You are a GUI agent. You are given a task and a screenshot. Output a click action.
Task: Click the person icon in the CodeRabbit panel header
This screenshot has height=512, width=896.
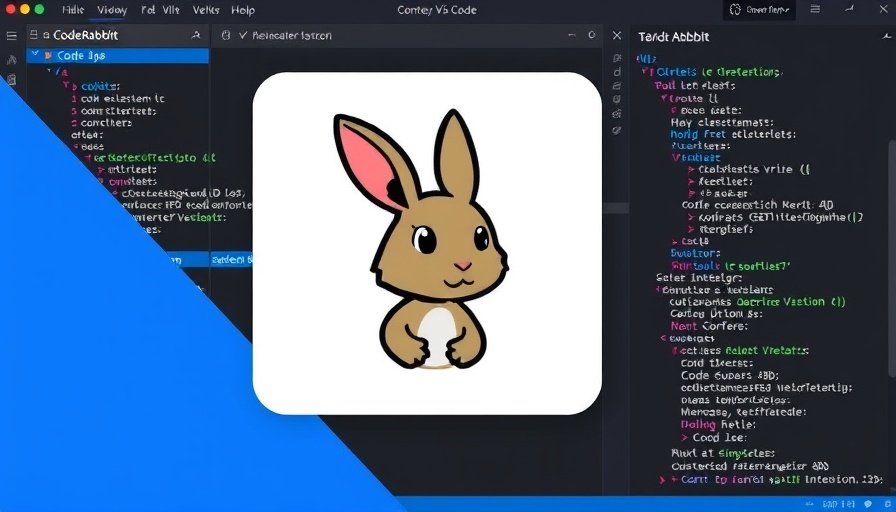195,35
